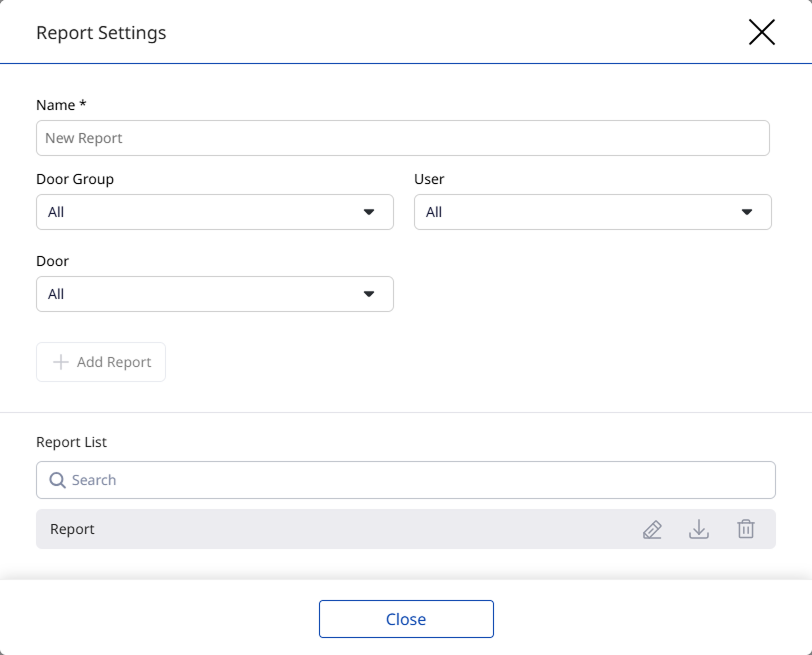This screenshot has width=812, height=655.
Task: Click into the Report List search field
Action: click(x=420, y=480)
